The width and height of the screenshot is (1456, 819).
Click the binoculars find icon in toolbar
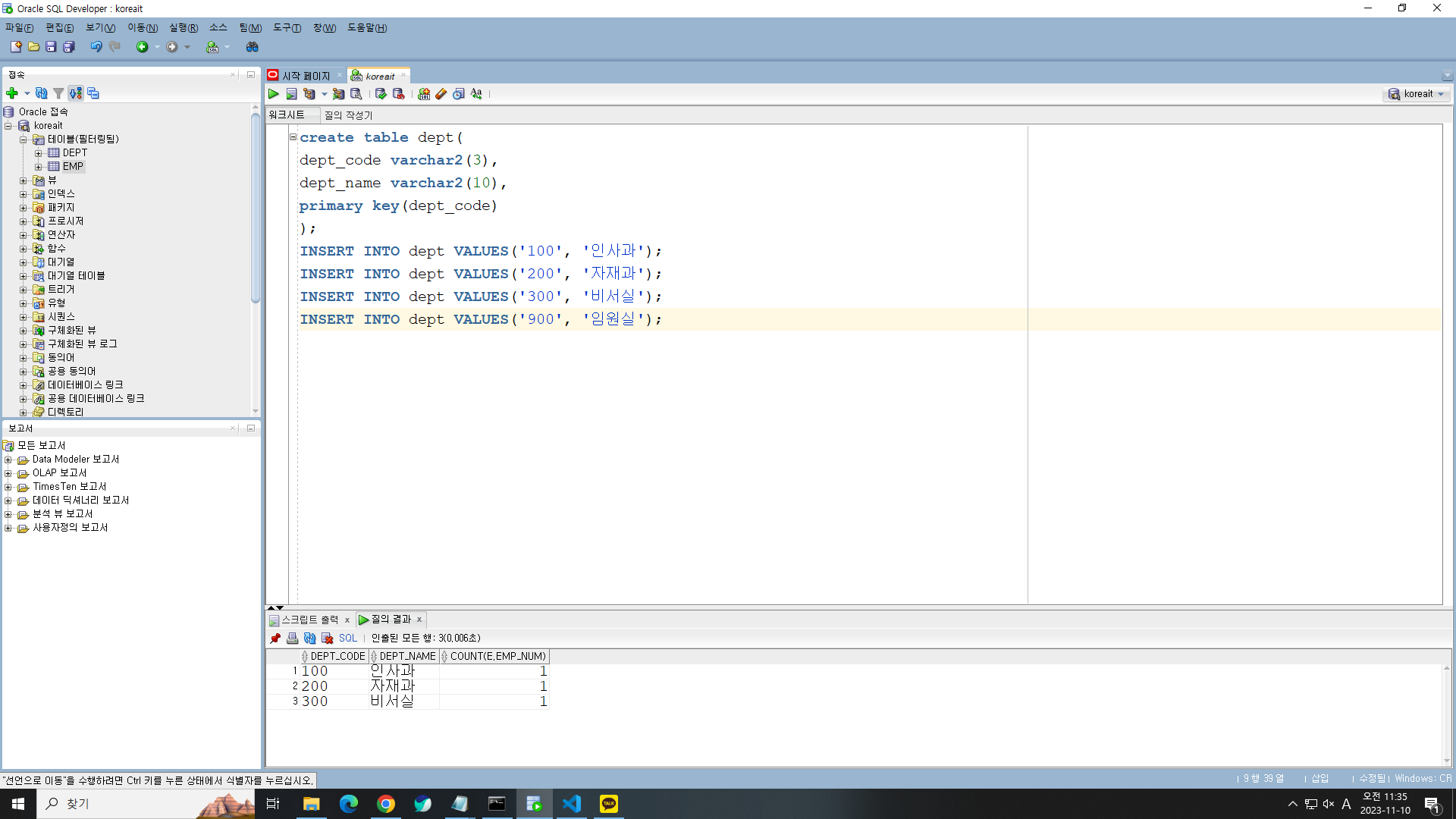(x=253, y=47)
